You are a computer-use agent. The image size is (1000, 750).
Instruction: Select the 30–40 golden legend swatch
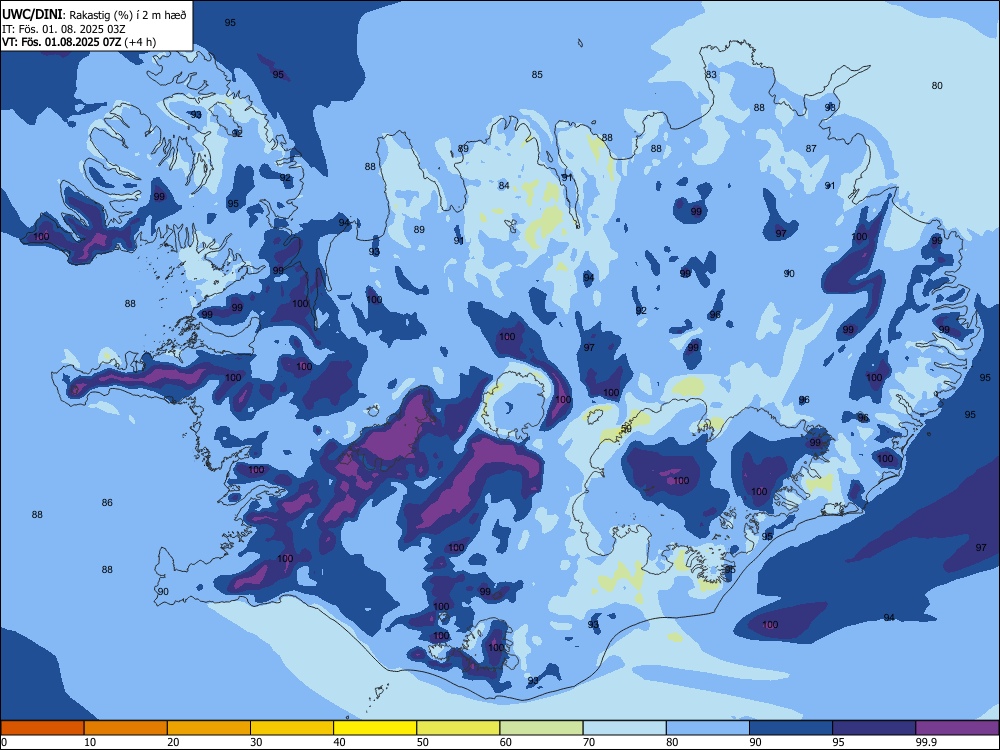point(292,728)
